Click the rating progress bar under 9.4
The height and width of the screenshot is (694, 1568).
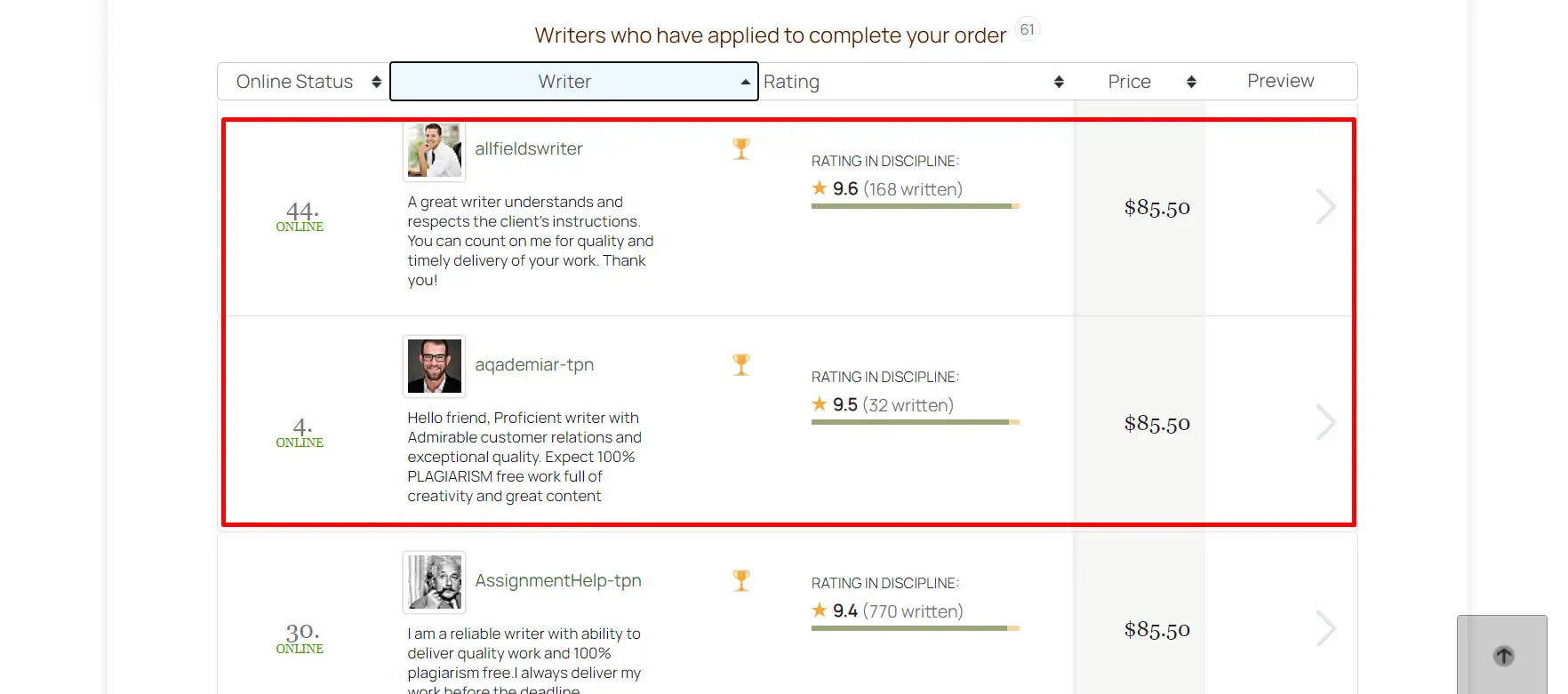pos(914,628)
